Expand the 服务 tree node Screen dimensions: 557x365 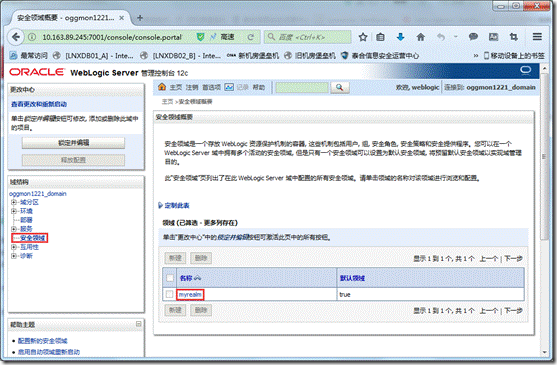pyautogui.click(x=13, y=229)
